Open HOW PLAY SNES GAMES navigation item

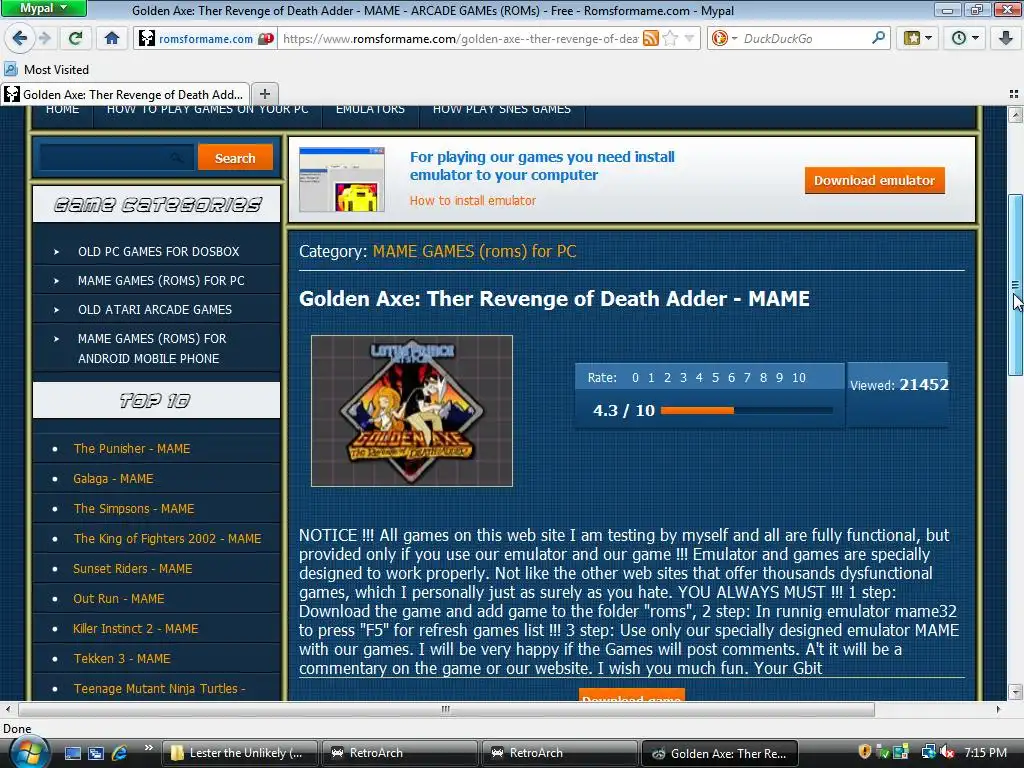(502, 109)
